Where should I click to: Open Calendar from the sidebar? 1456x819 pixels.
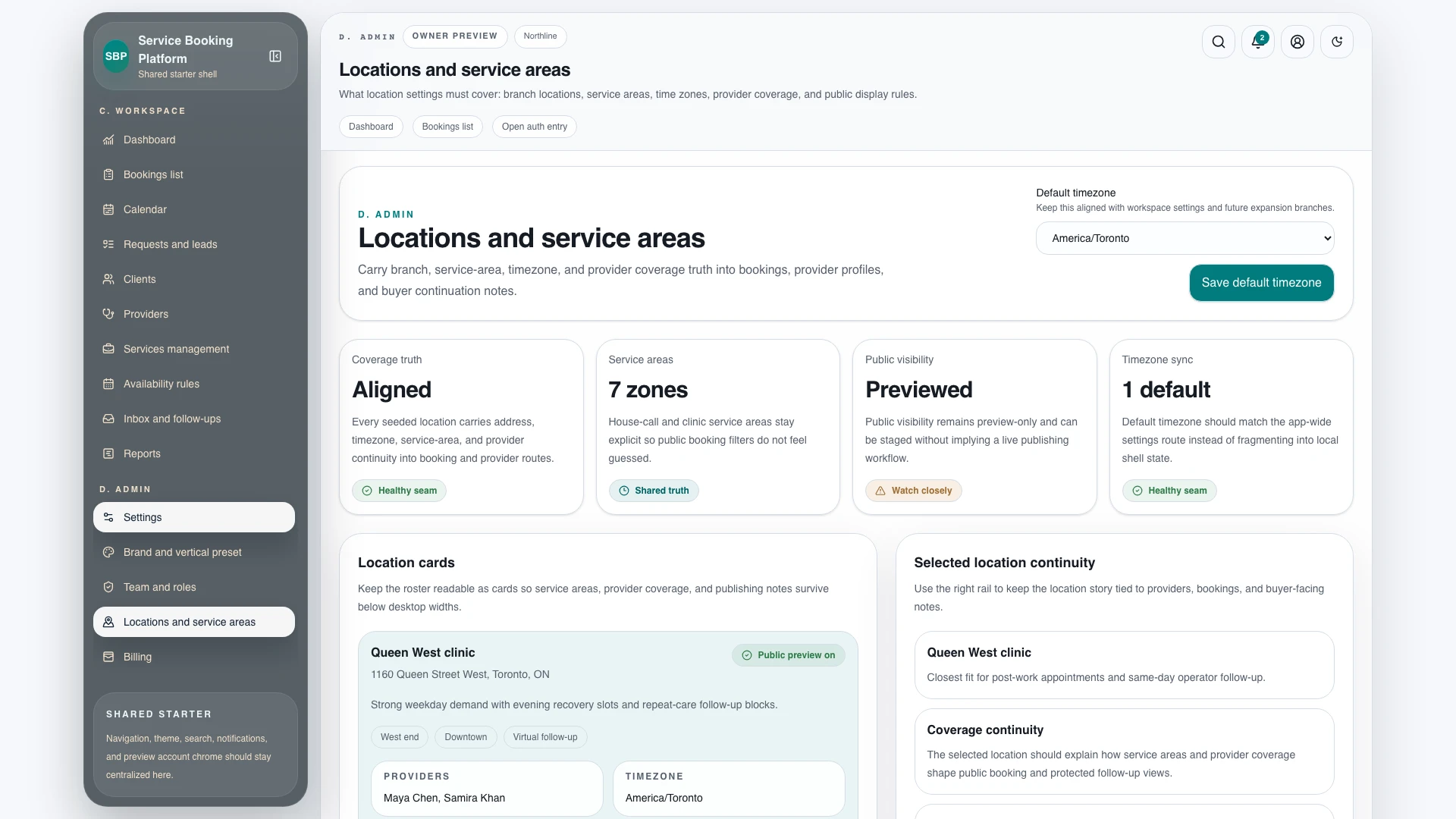(x=194, y=209)
